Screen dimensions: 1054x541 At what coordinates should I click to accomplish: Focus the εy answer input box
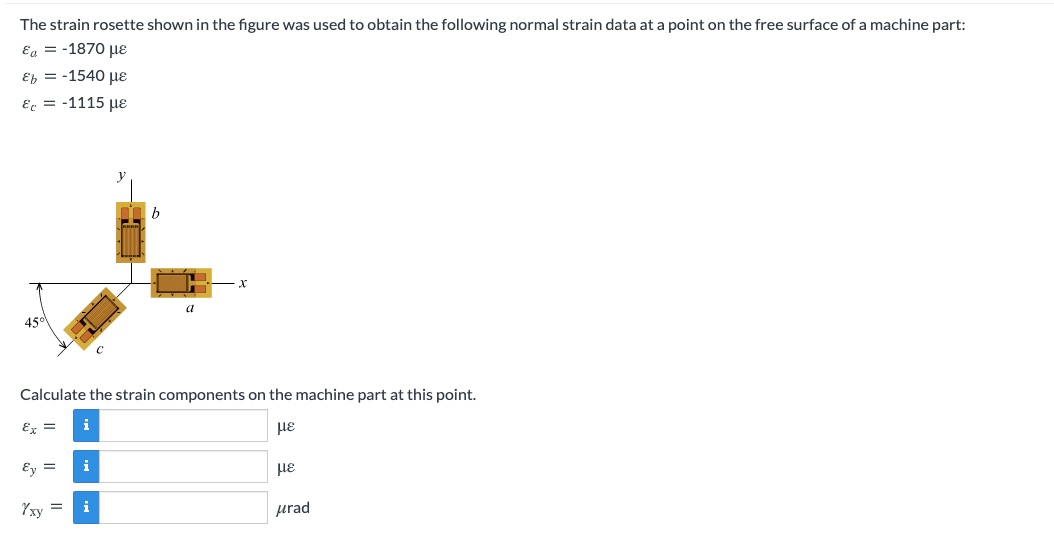point(183,466)
